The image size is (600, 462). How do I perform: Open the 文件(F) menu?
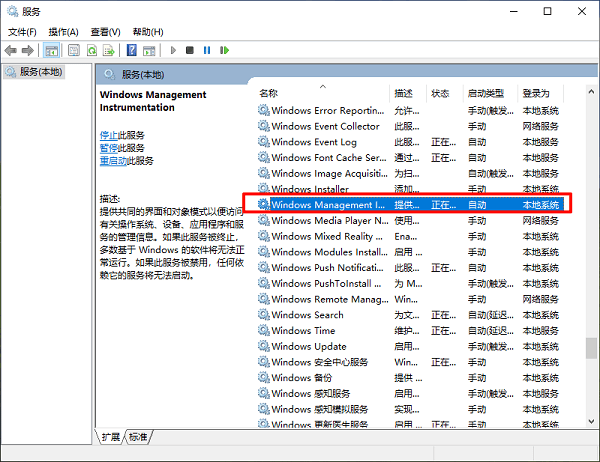tap(22, 32)
